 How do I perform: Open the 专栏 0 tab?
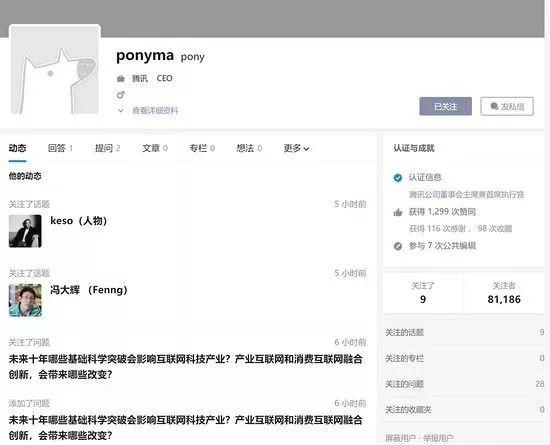pos(202,148)
